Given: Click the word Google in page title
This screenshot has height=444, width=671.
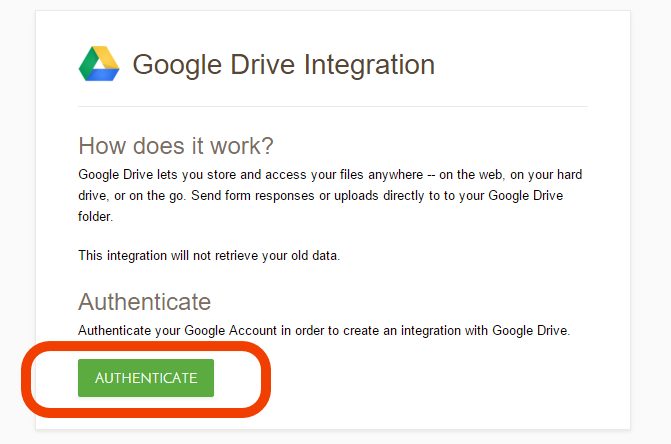Looking at the screenshot, I should pyautogui.click(x=177, y=65).
